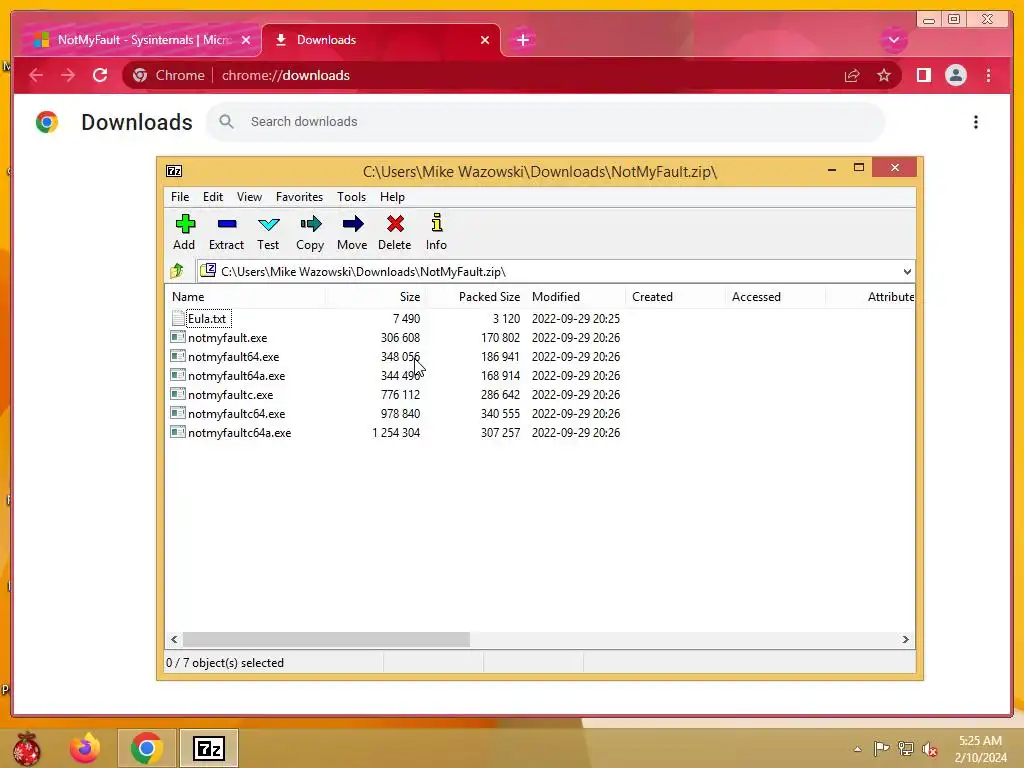Click the scroll left arrow in file list
Image resolution: width=1024 pixels, height=768 pixels.
pos(174,639)
